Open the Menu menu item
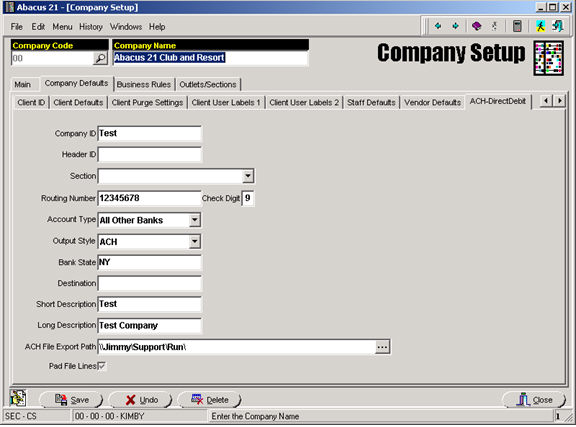The image size is (576, 427). (x=62, y=27)
